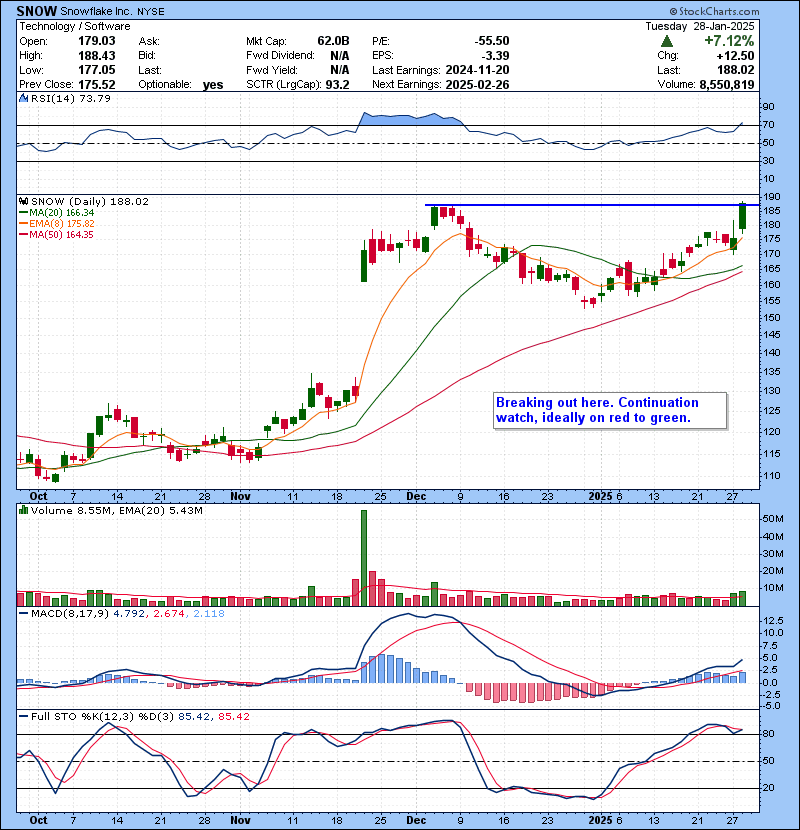The height and width of the screenshot is (830, 800).
Task: Click the Volume 8,550,819 value in header
Action: pyautogui.click(x=726, y=85)
